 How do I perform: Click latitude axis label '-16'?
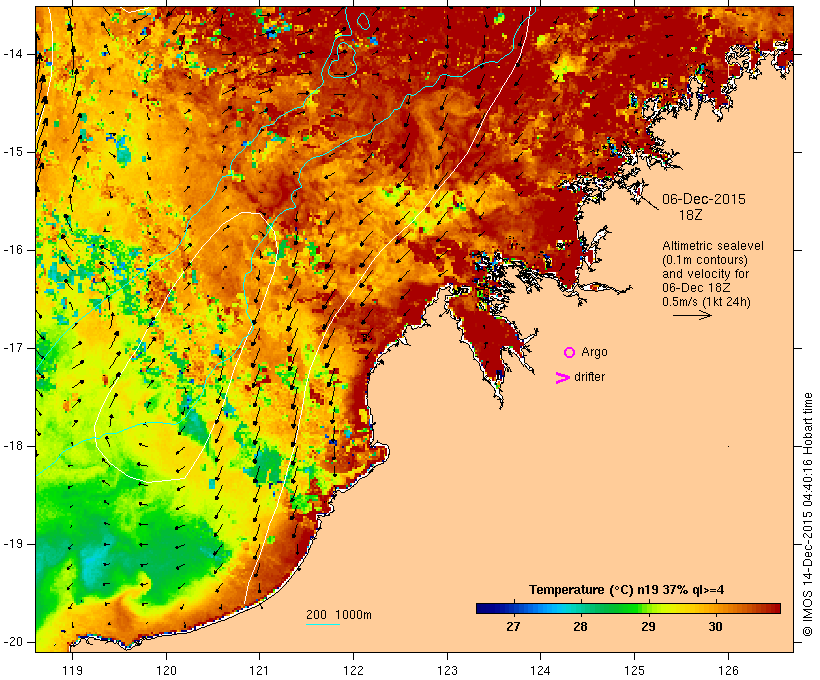click(x=13, y=250)
